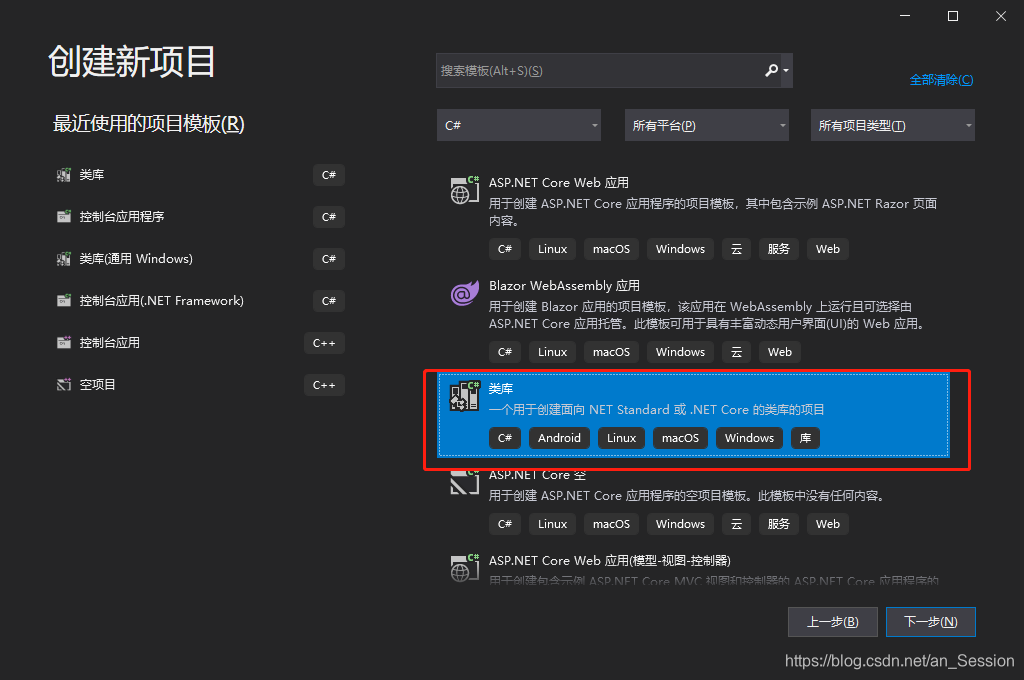1024x680 pixels.
Task: Click 服务 tag under ASP.NET Core Web 应用
Action: [778, 249]
